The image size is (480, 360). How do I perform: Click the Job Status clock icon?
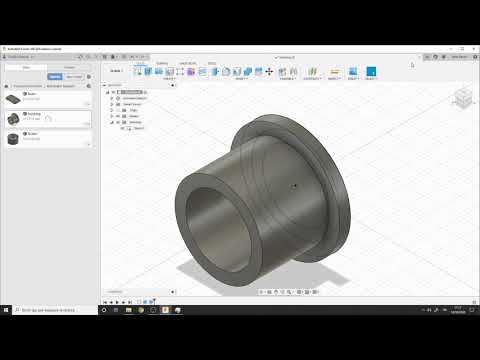click(x=435, y=57)
